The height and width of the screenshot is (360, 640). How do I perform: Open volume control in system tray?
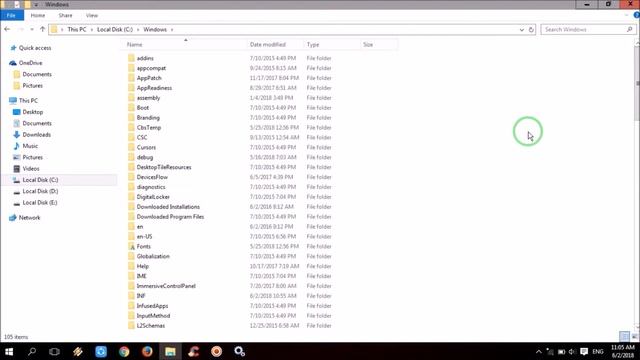pos(571,351)
